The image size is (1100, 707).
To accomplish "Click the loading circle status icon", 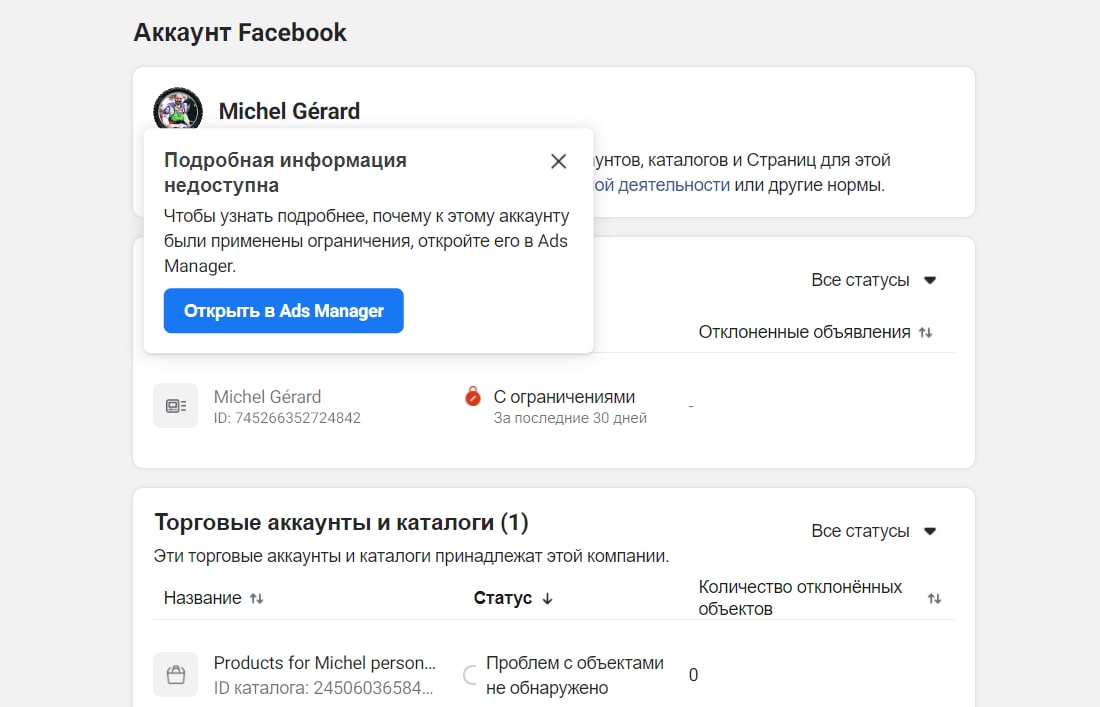I will click(471, 675).
